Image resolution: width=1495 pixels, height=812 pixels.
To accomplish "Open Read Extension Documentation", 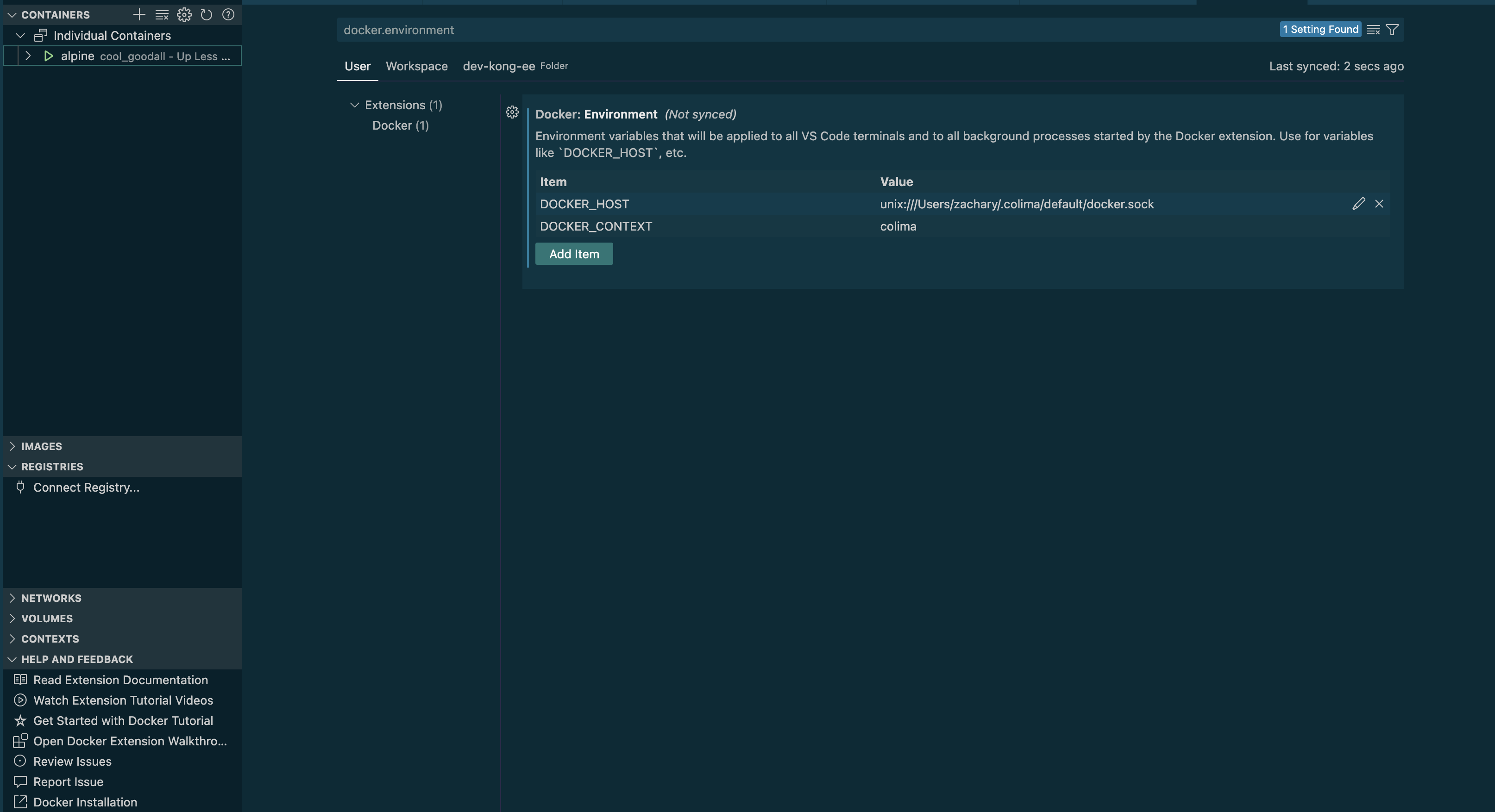I will 121,680.
